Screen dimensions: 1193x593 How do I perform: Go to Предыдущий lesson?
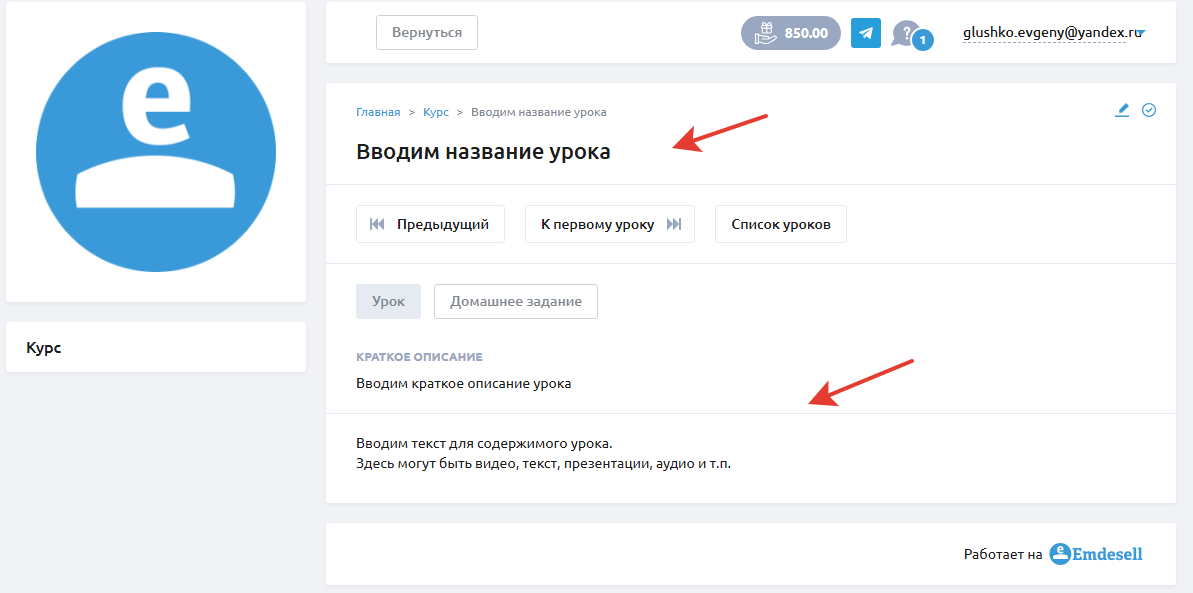tap(430, 225)
